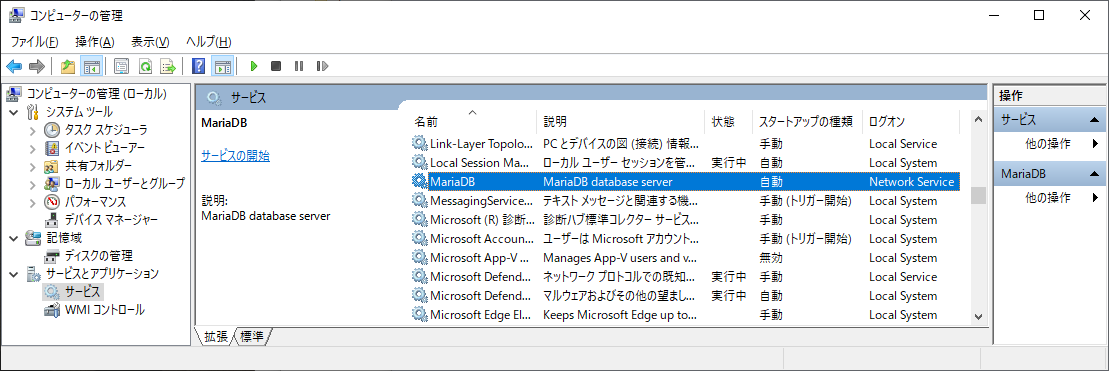Click Network Service logon cell
Image resolution: width=1109 pixels, height=371 pixels.
click(912, 182)
